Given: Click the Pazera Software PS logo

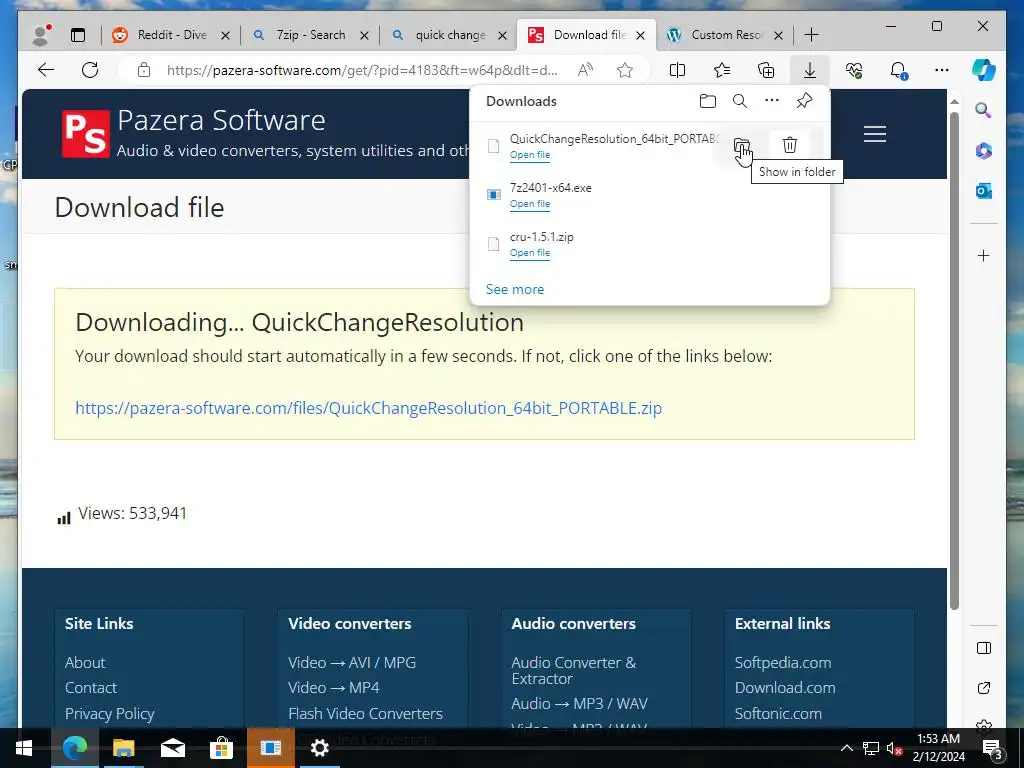Looking at the screenshot, I should point(86,134).
